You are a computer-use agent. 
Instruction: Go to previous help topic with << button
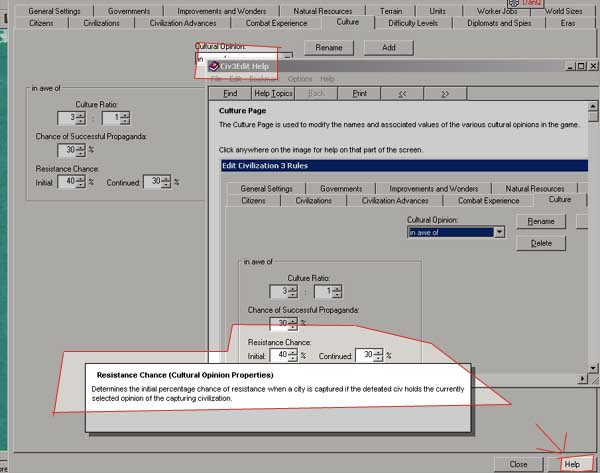(402, 93)
